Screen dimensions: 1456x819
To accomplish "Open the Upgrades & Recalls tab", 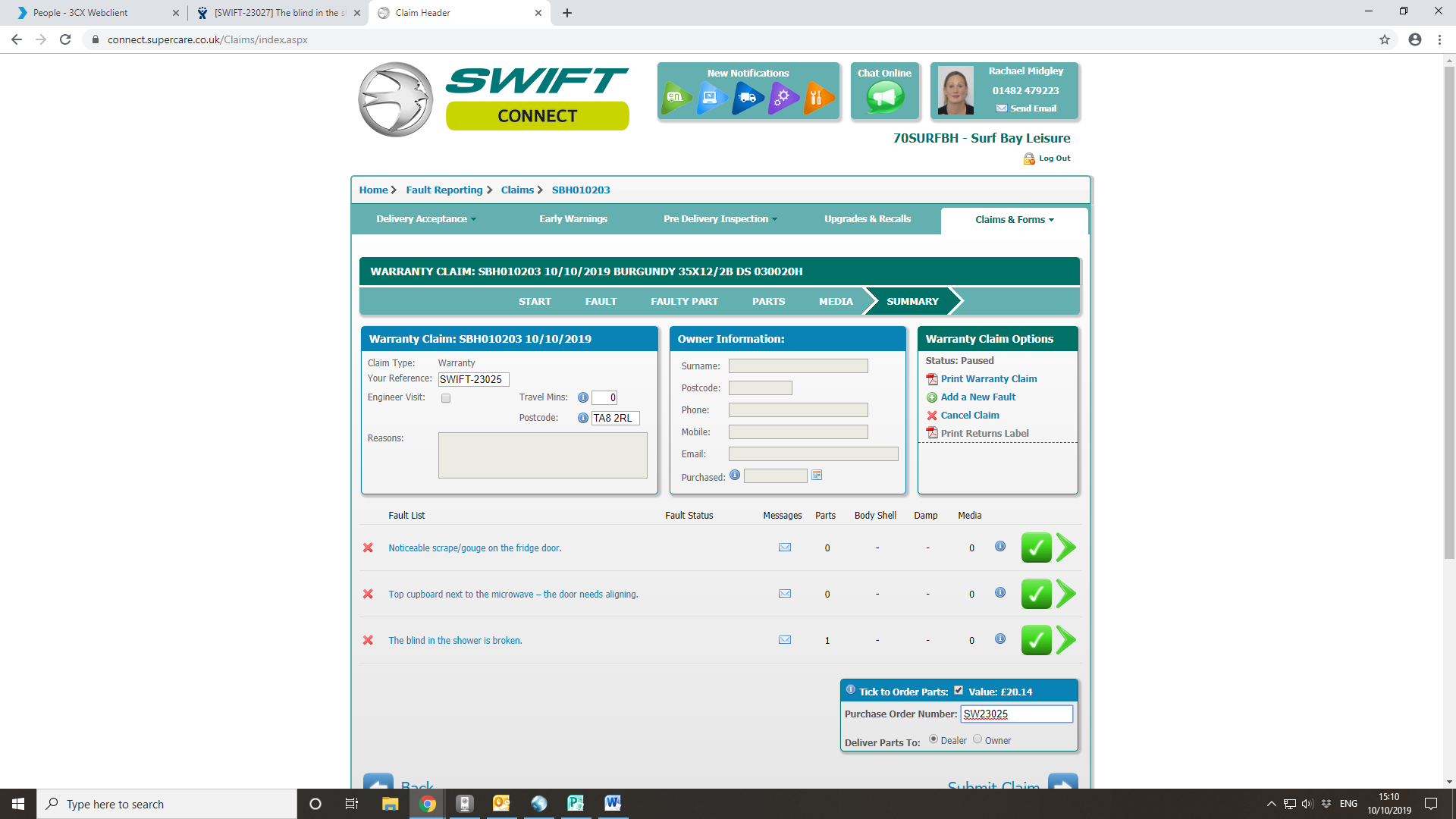I will click(868, 219).
